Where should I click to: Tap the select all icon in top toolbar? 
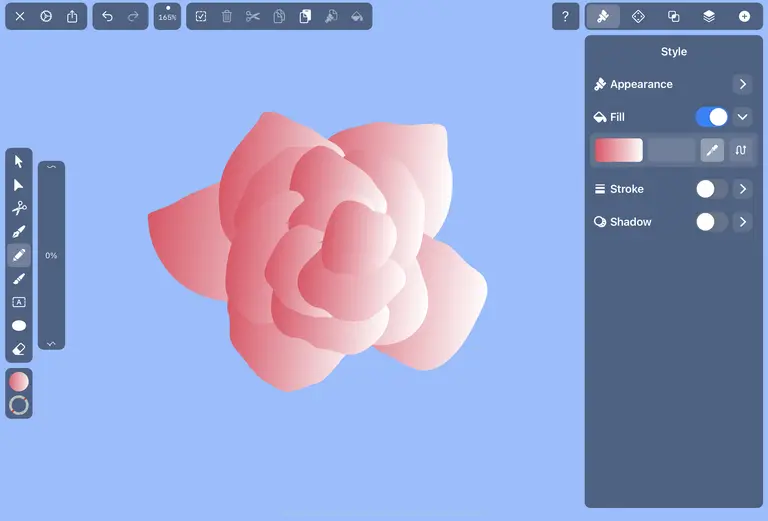[x=201, y=17]
